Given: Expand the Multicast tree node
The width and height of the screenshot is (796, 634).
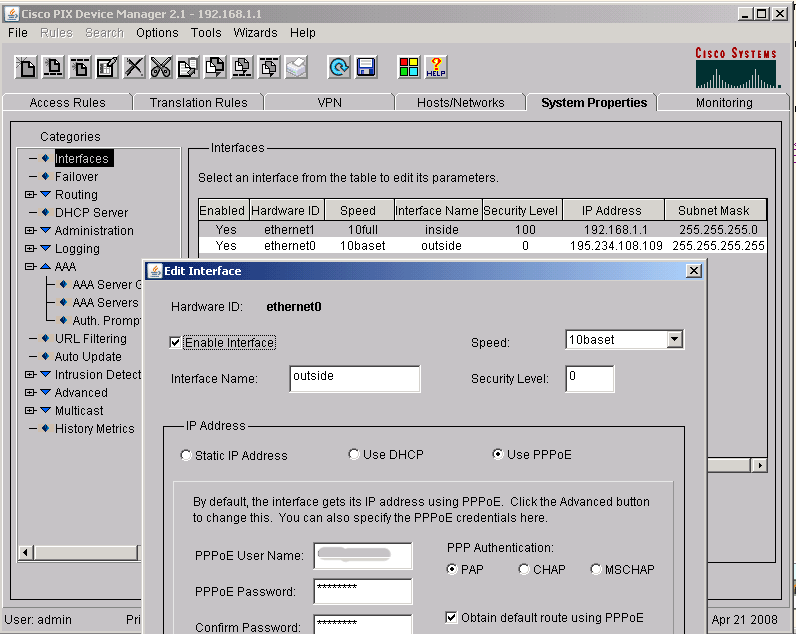Looking at the screenshot, I should pos(29,410).
